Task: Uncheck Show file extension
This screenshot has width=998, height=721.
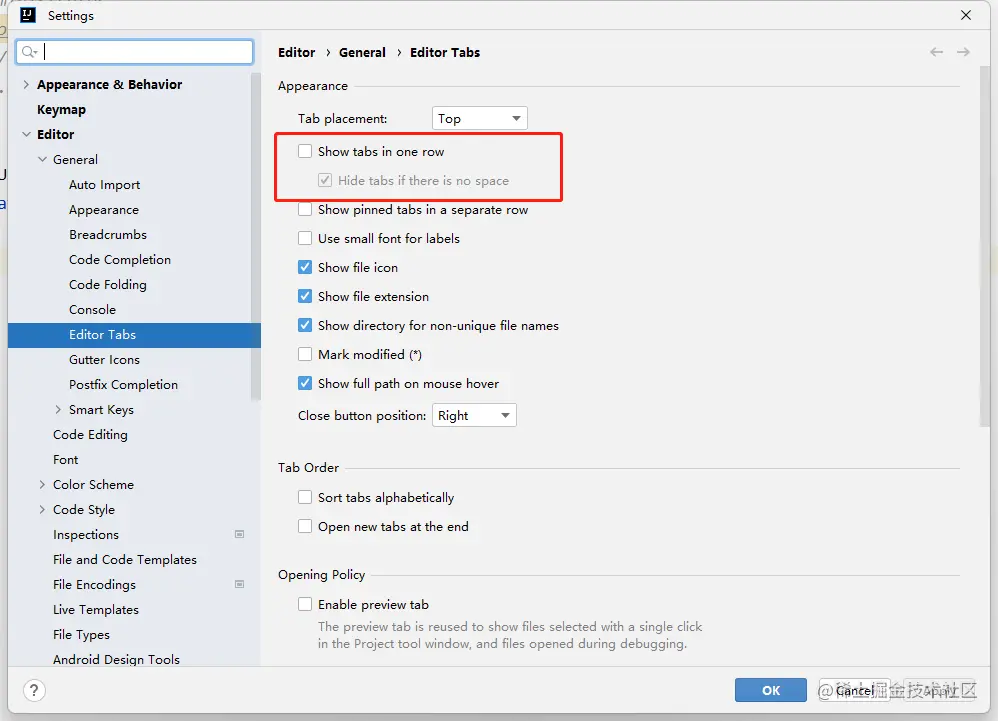Action: pos(305,297)
